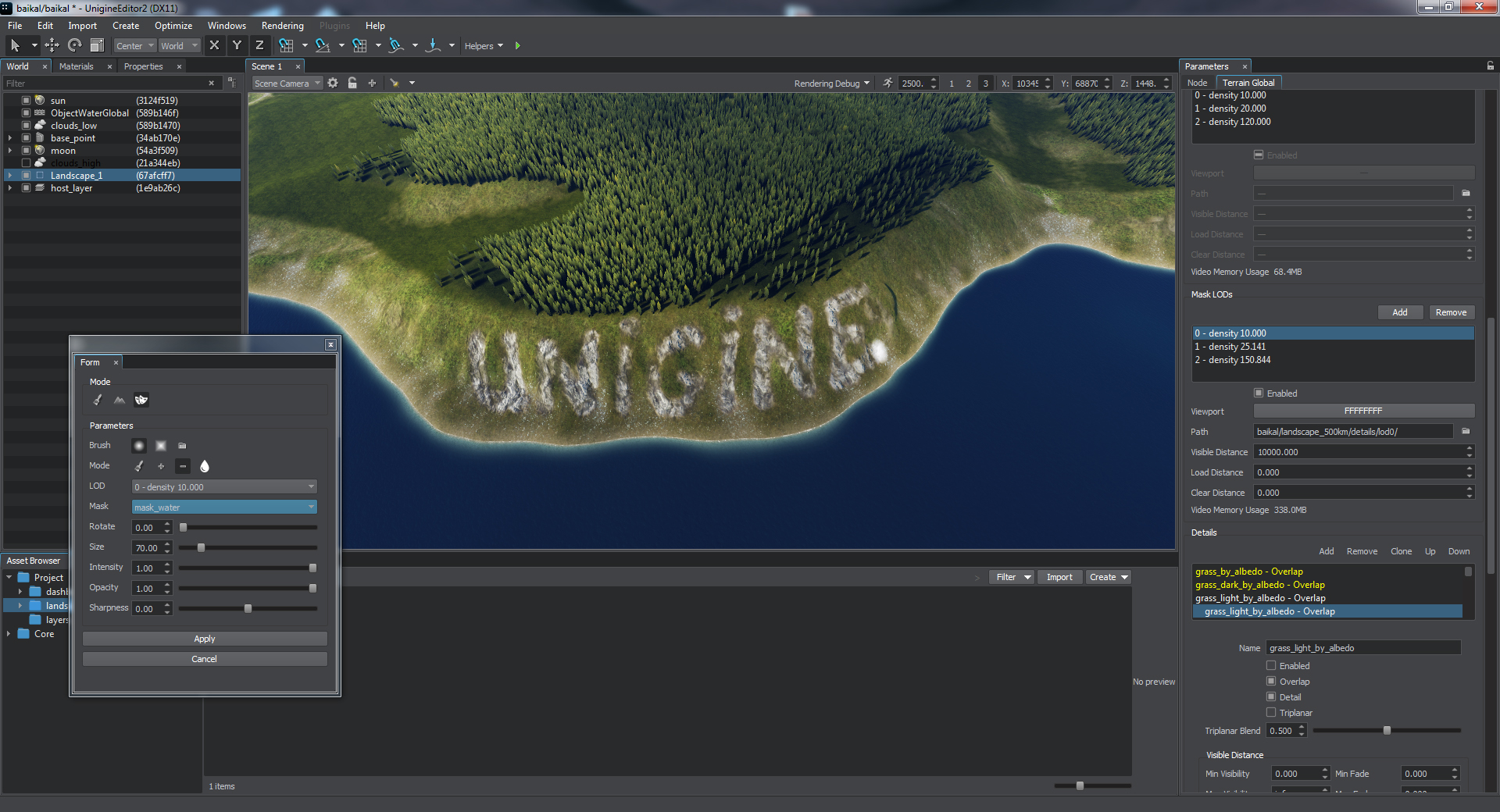
Task: Toggle Enabled checkbox under Mask LODs
Action: point(1259,394)
